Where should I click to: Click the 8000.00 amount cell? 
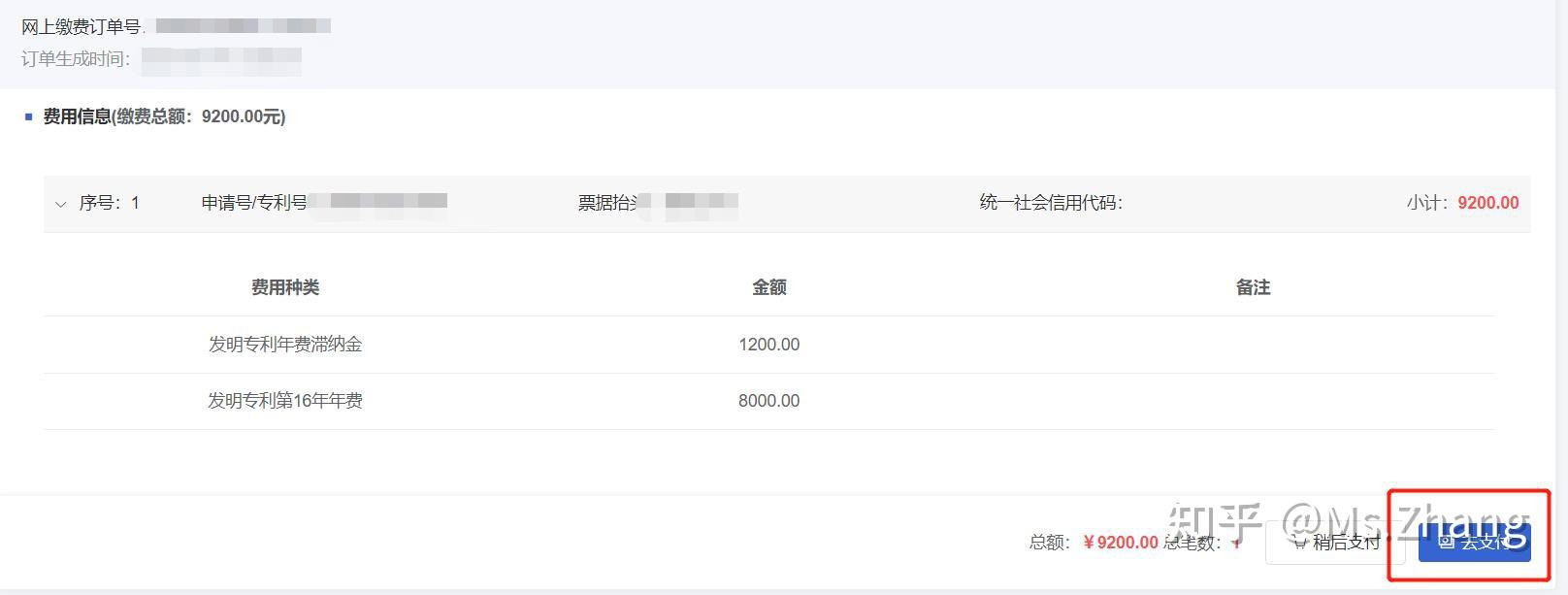pos(768,401)
